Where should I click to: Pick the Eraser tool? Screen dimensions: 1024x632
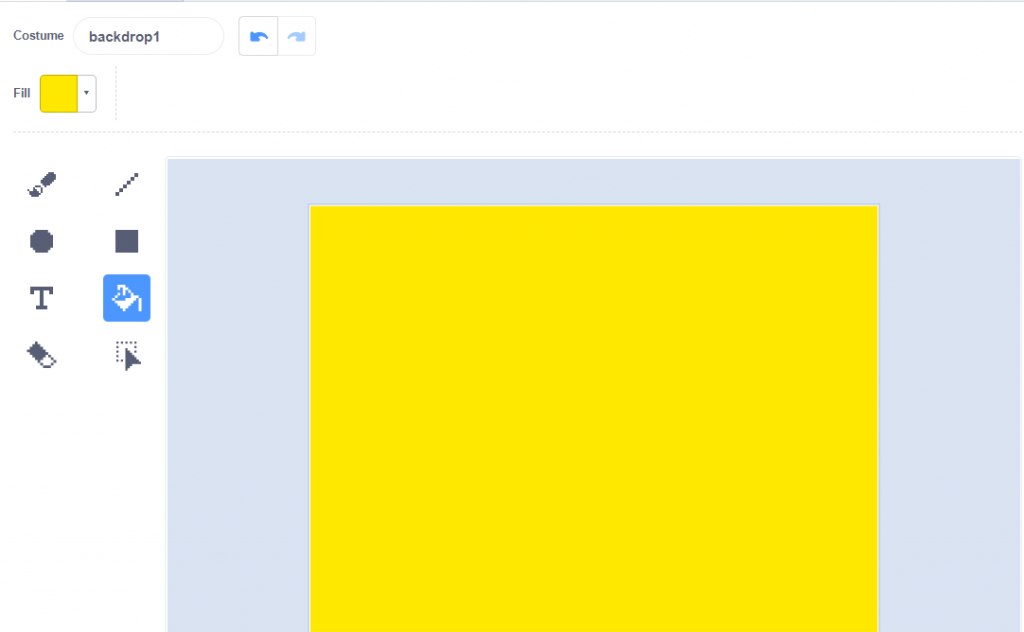pos(41,354)
